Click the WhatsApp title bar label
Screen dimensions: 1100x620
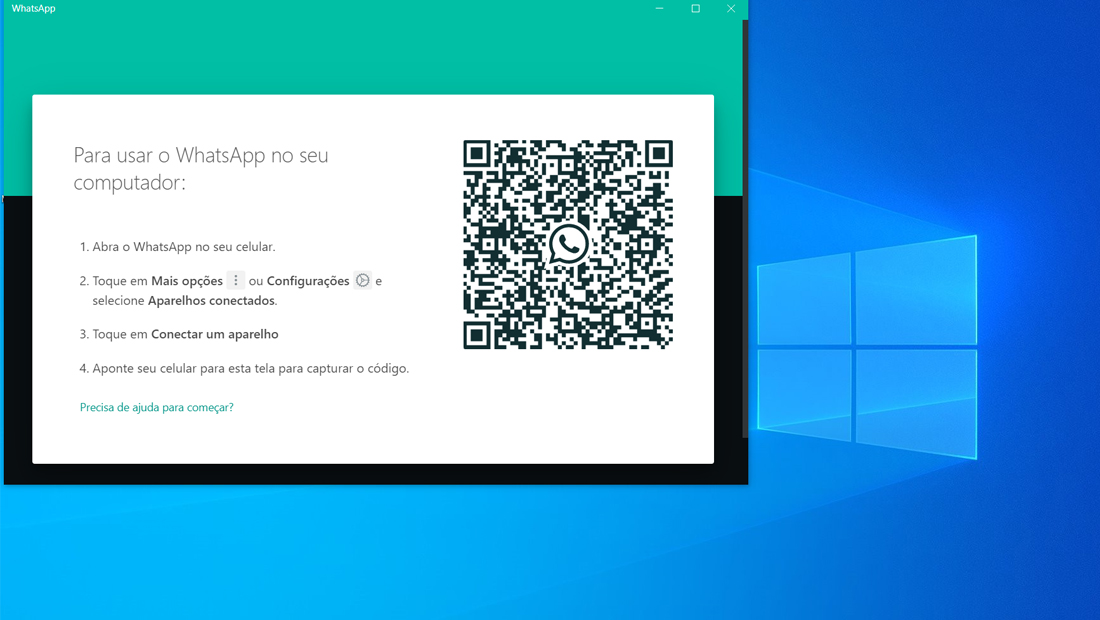coord(34,8)
